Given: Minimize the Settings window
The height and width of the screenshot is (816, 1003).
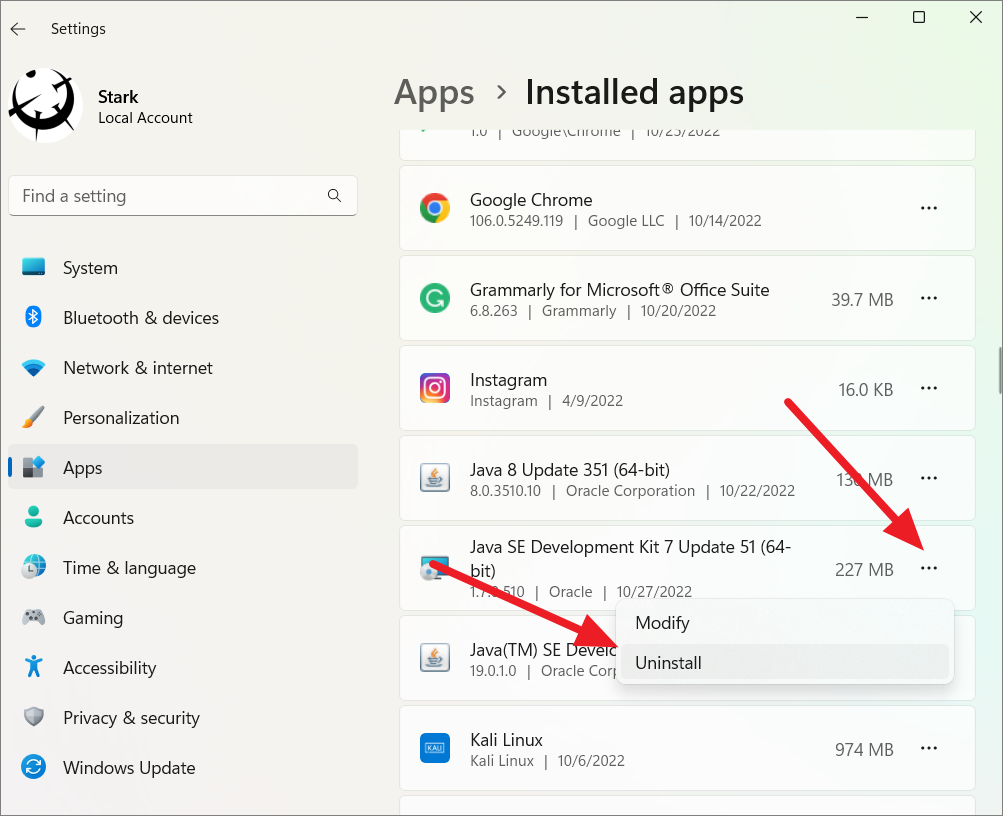Looking at the screenshot, I should (862, 17).
